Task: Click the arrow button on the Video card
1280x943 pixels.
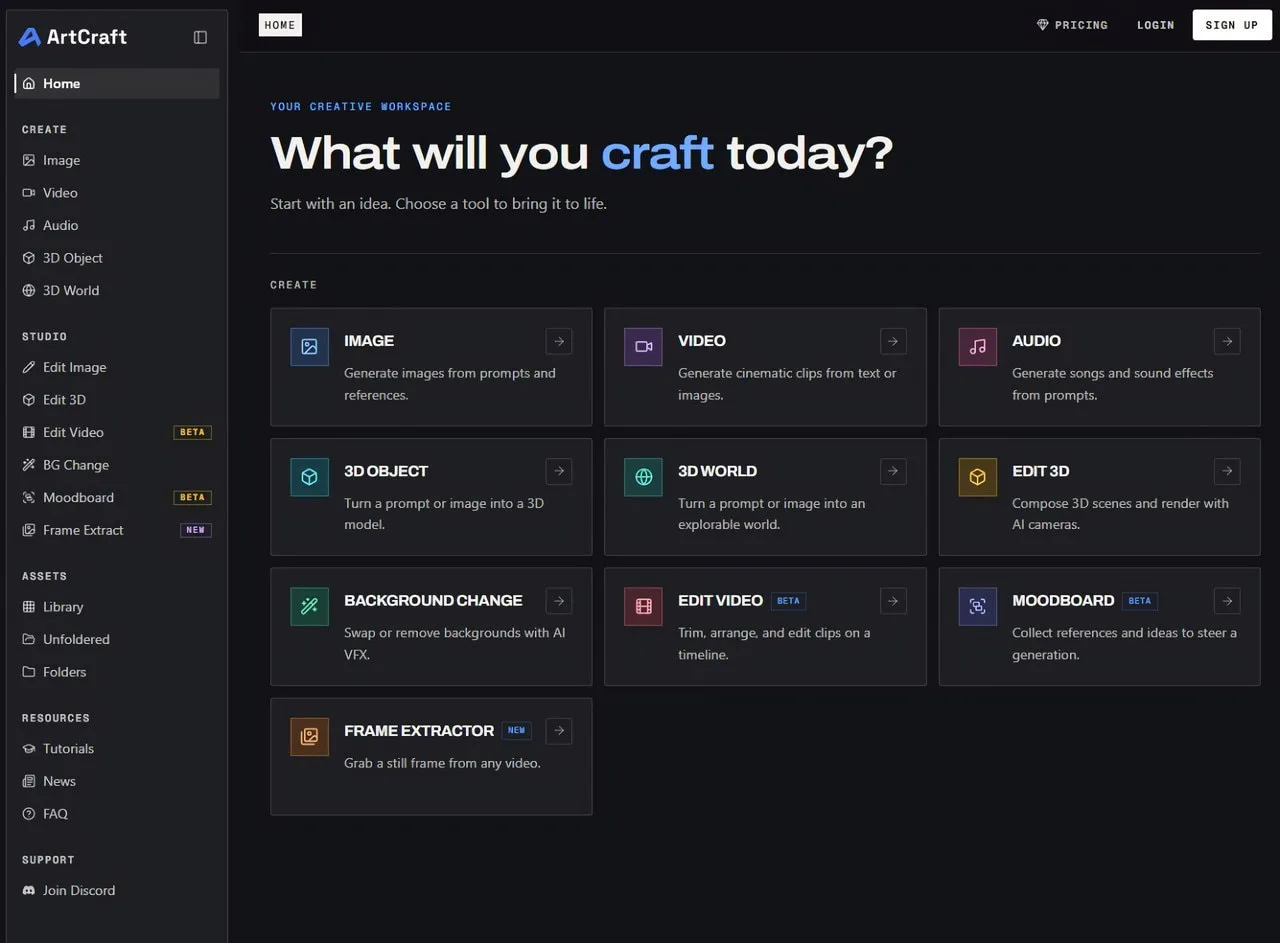Action: (x=893, y=341)
